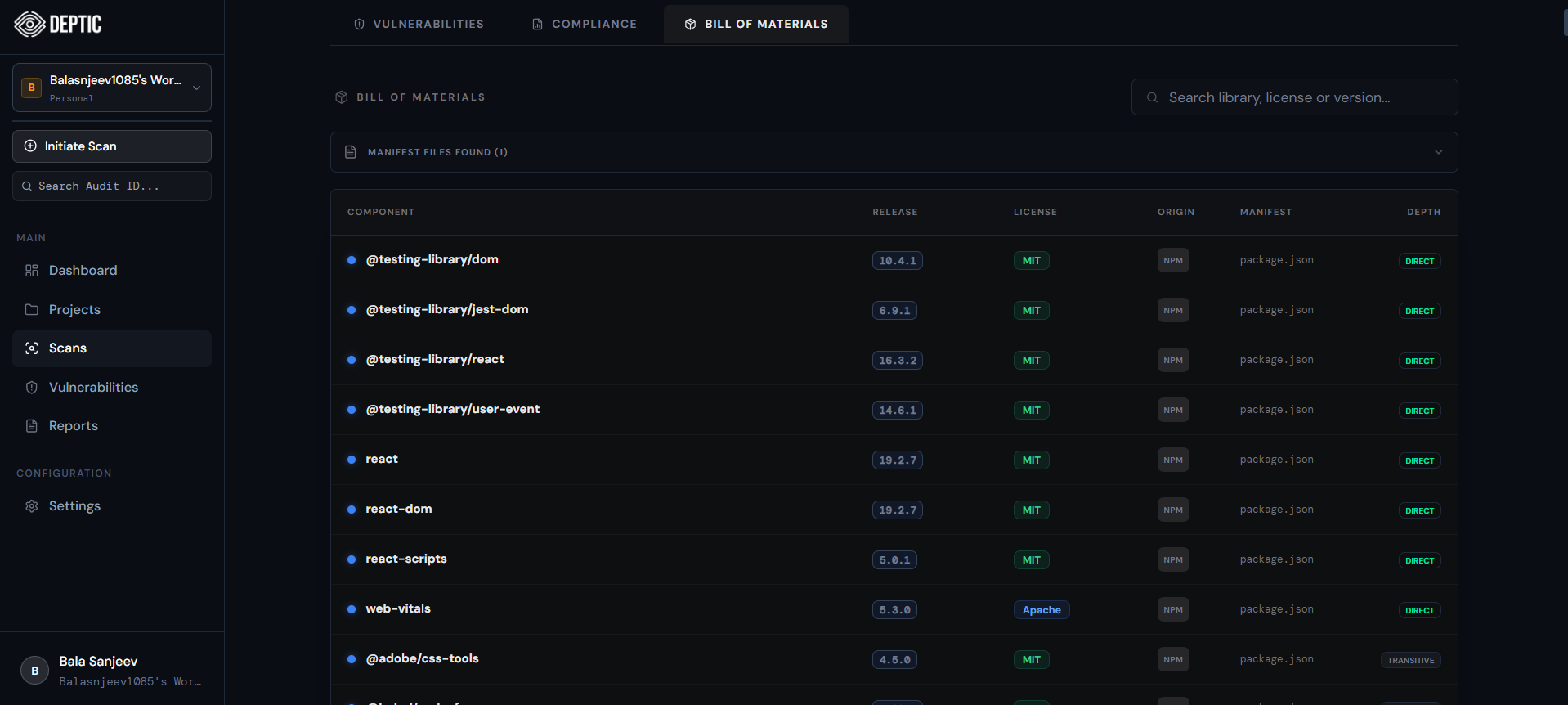Image resolution: width=1568 pixels, height=705 pixels.
Task: Click the manifest files chevron arrow
Action: pos(1438,152)
